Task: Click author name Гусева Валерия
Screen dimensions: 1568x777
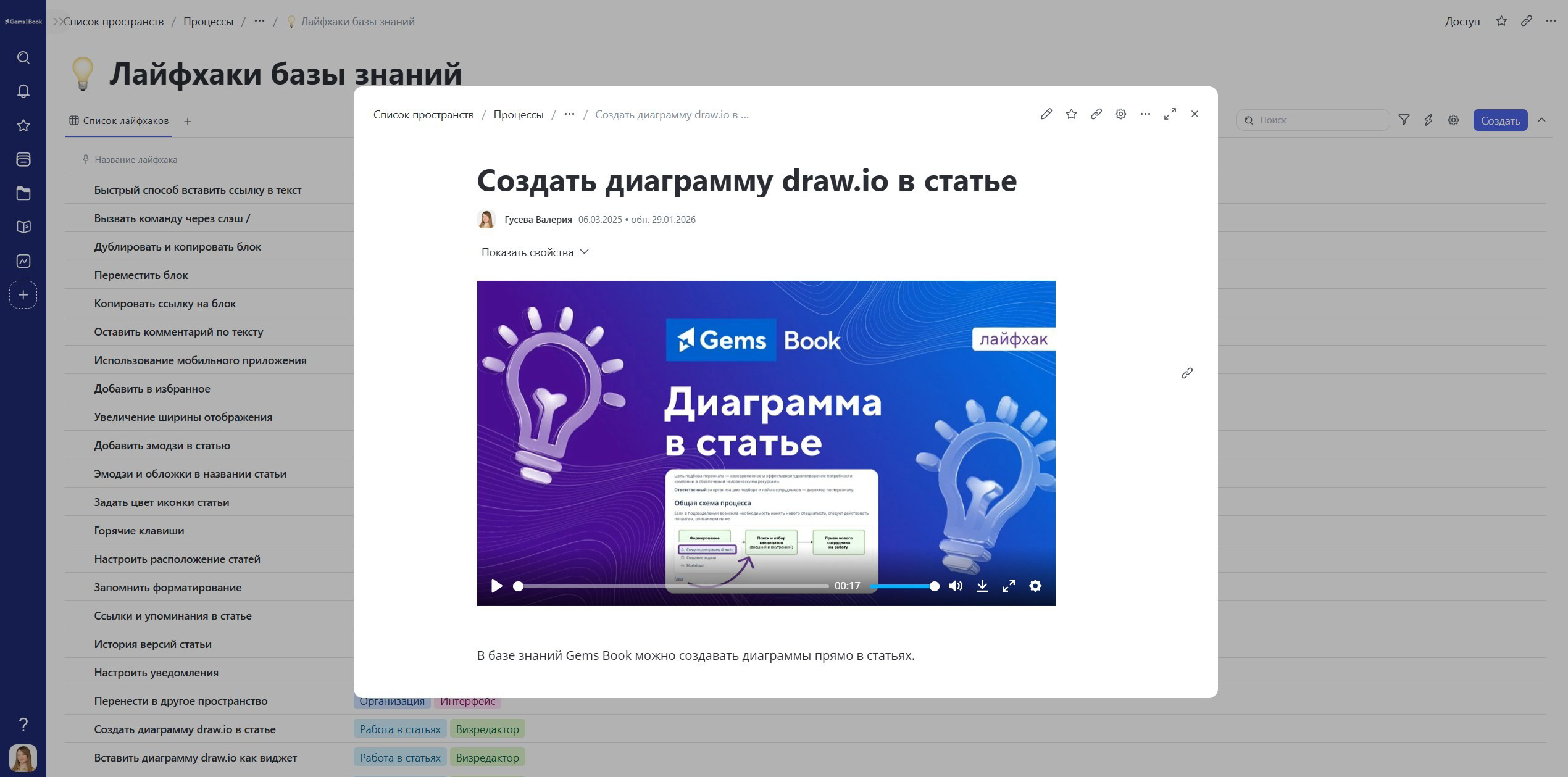Action: 538,220
